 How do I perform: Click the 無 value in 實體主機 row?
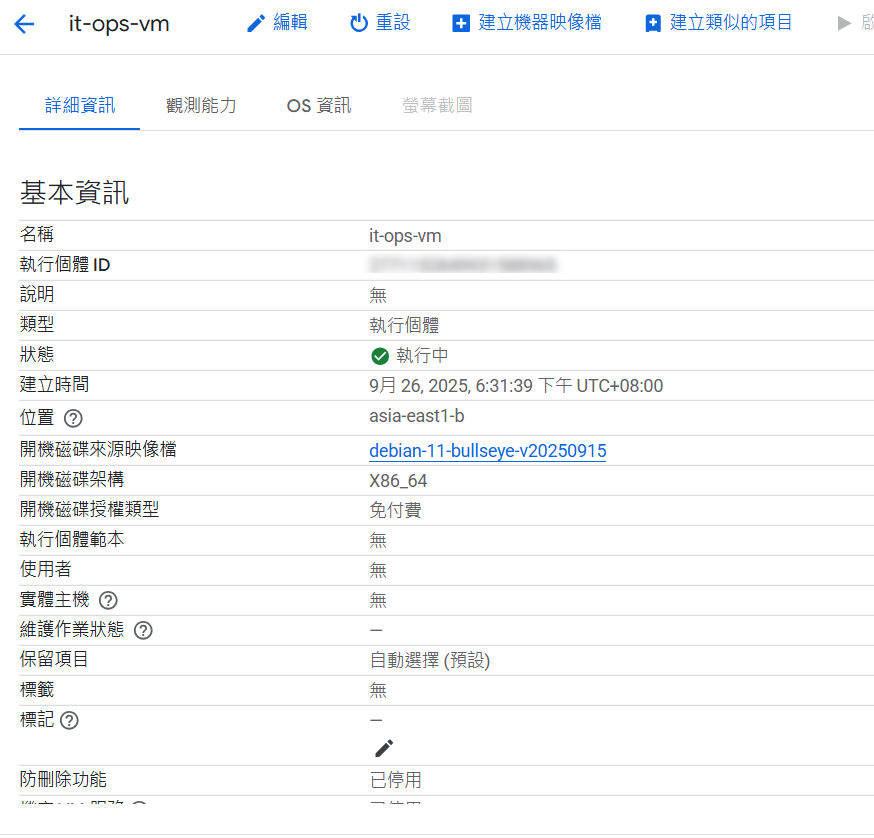tap(377, 600)
